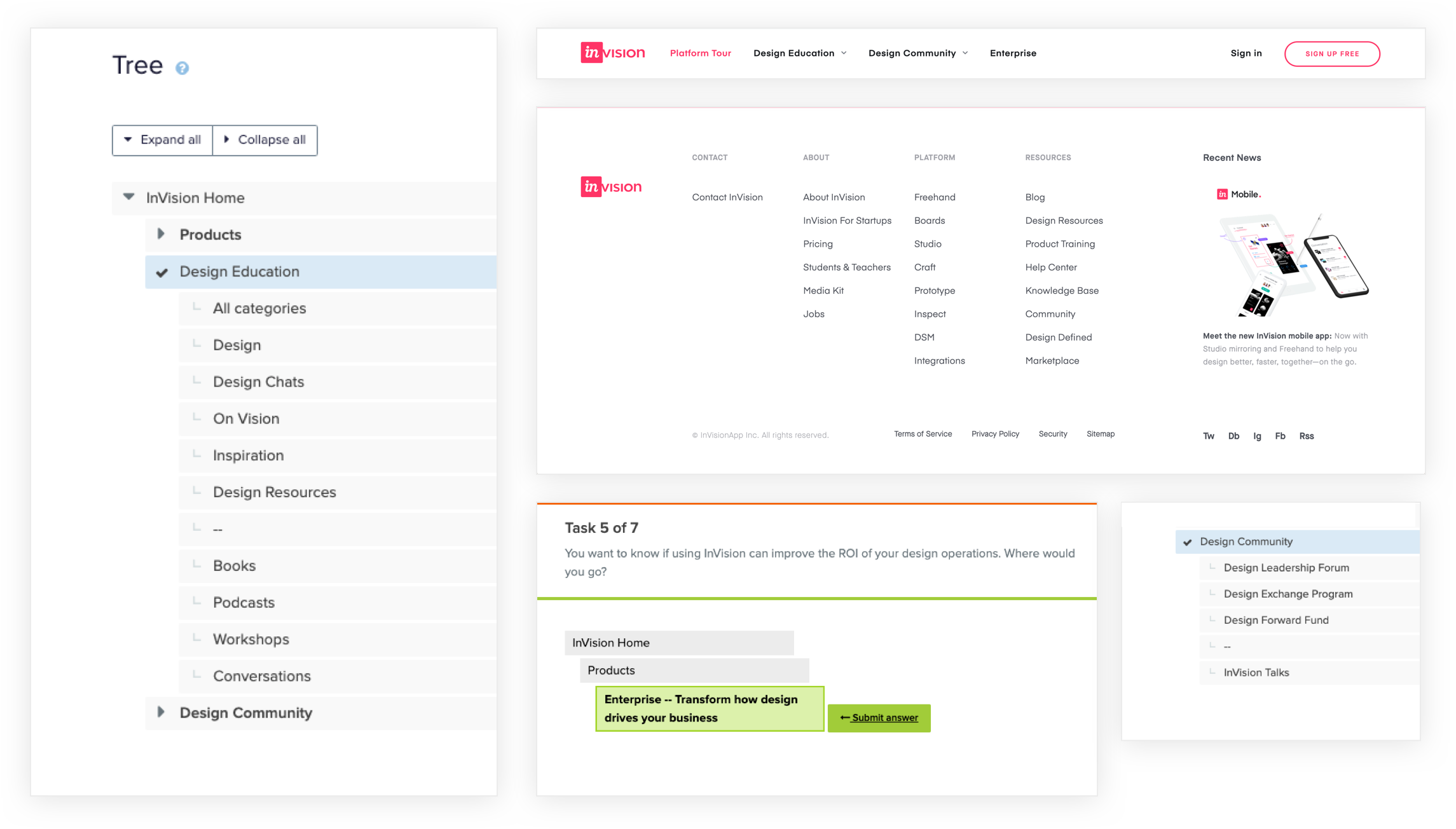Click the Tree help question-mark icon

pos(182,68)
